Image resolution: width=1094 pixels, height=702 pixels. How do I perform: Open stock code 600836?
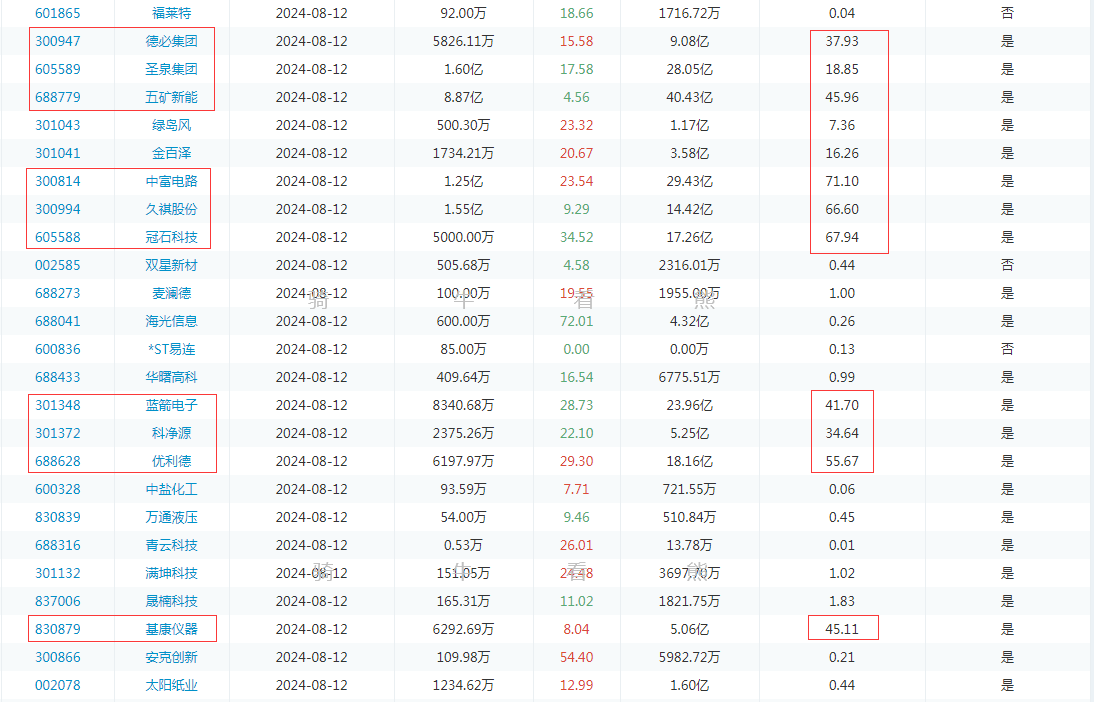tap(58, 349)
